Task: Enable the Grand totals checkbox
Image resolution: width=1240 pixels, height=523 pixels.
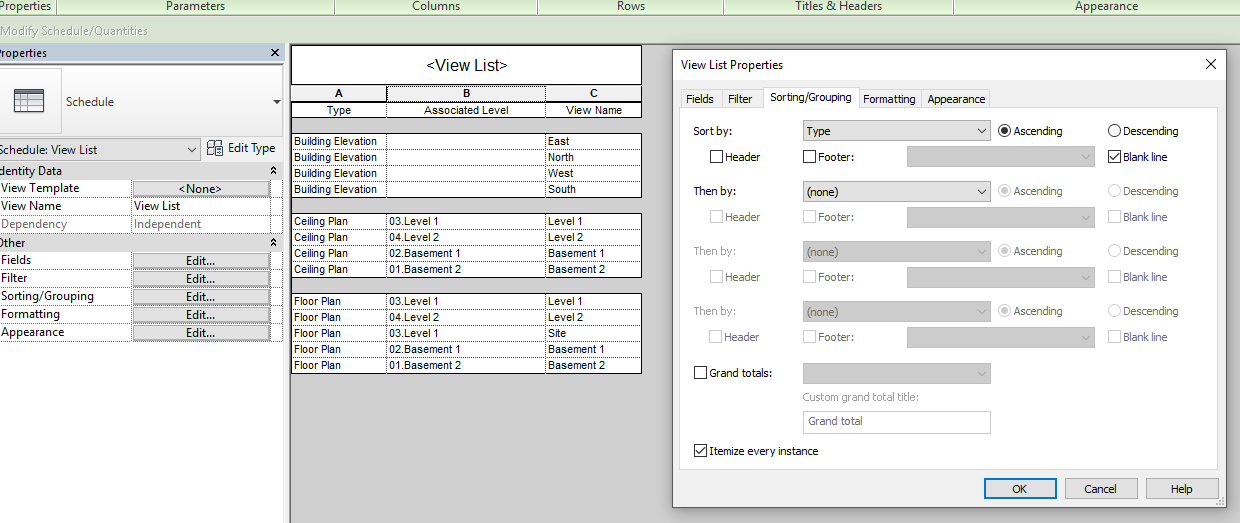Action: (x=700, y=373)
